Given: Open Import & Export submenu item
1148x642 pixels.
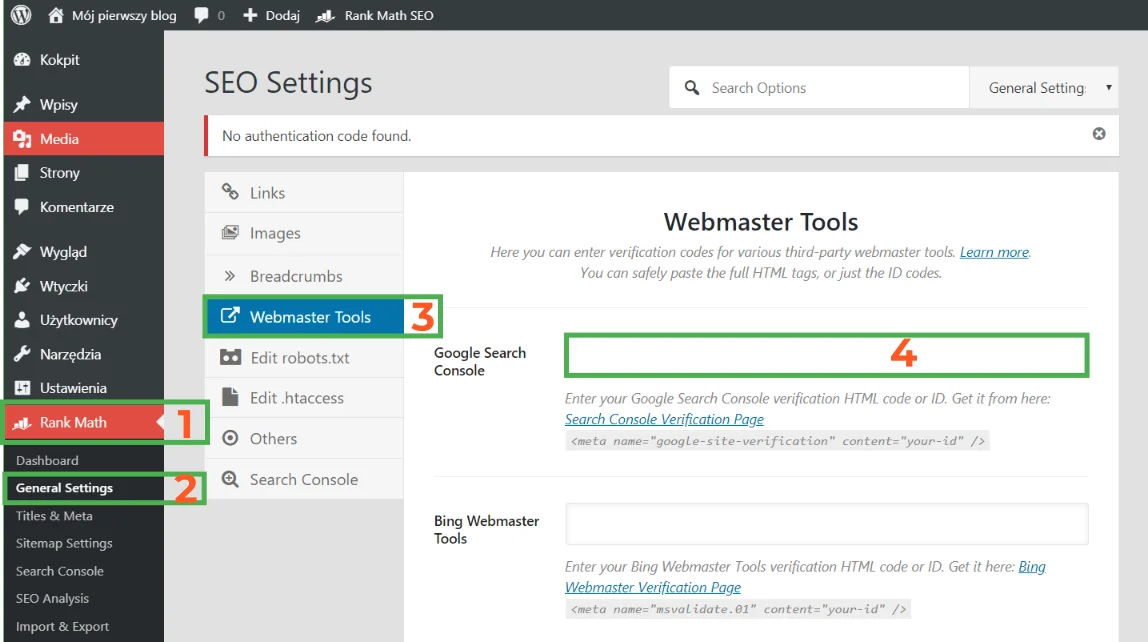Looking at the screenshot, I should [62, 627].
